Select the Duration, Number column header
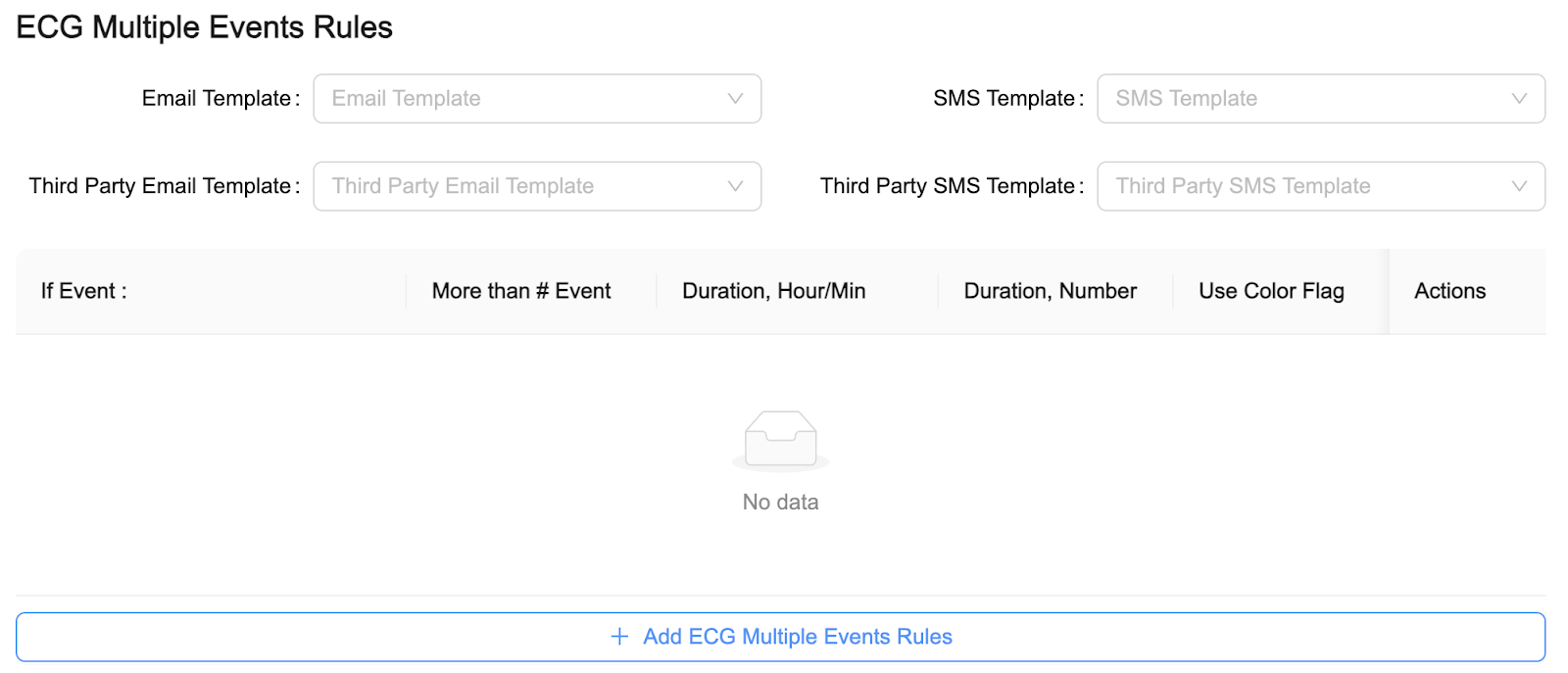Screen dimensions: 1568x673 tap(1051, 290)
